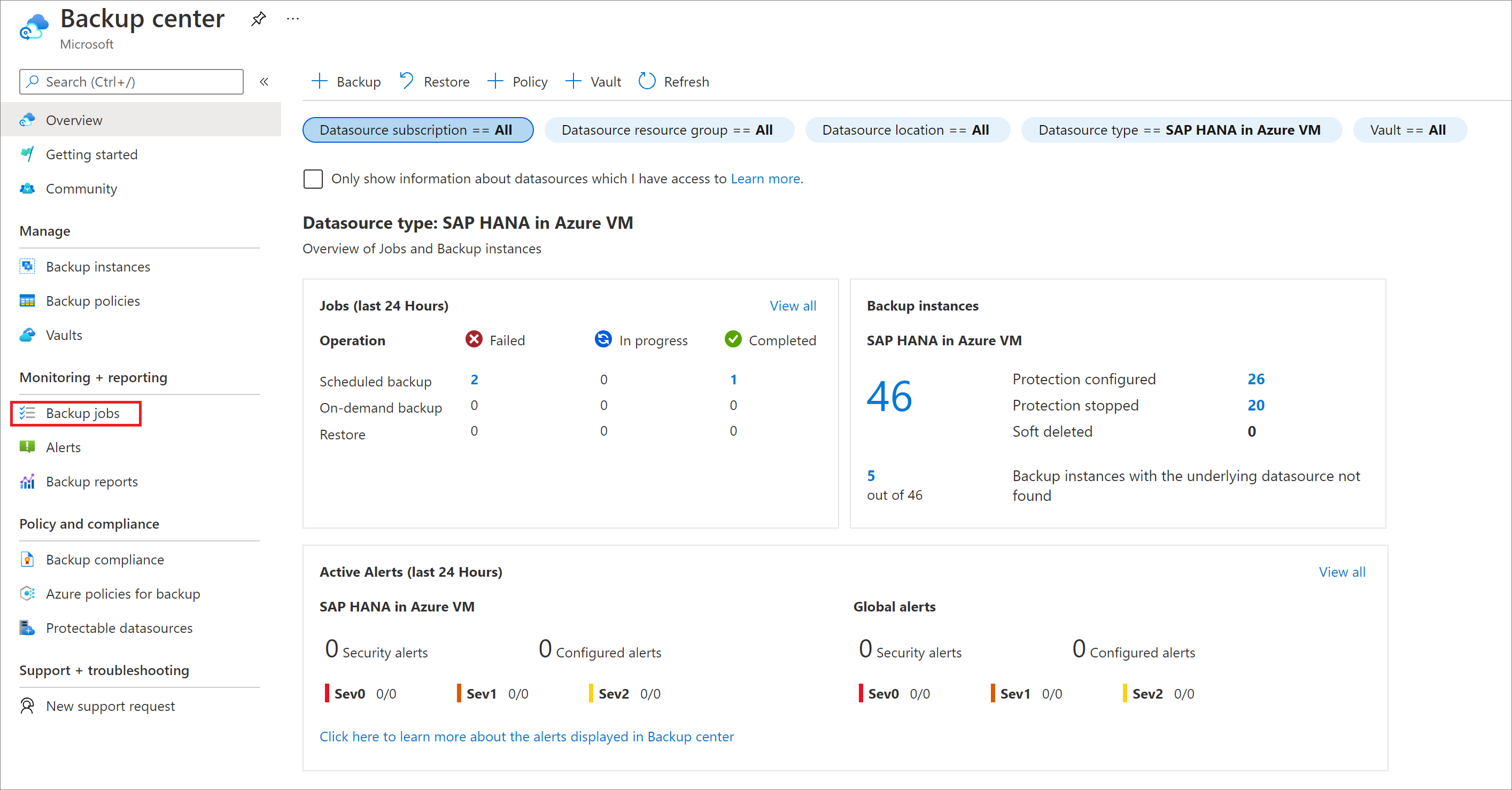Click the Backup reports icon in sidebar

(27, 482)
